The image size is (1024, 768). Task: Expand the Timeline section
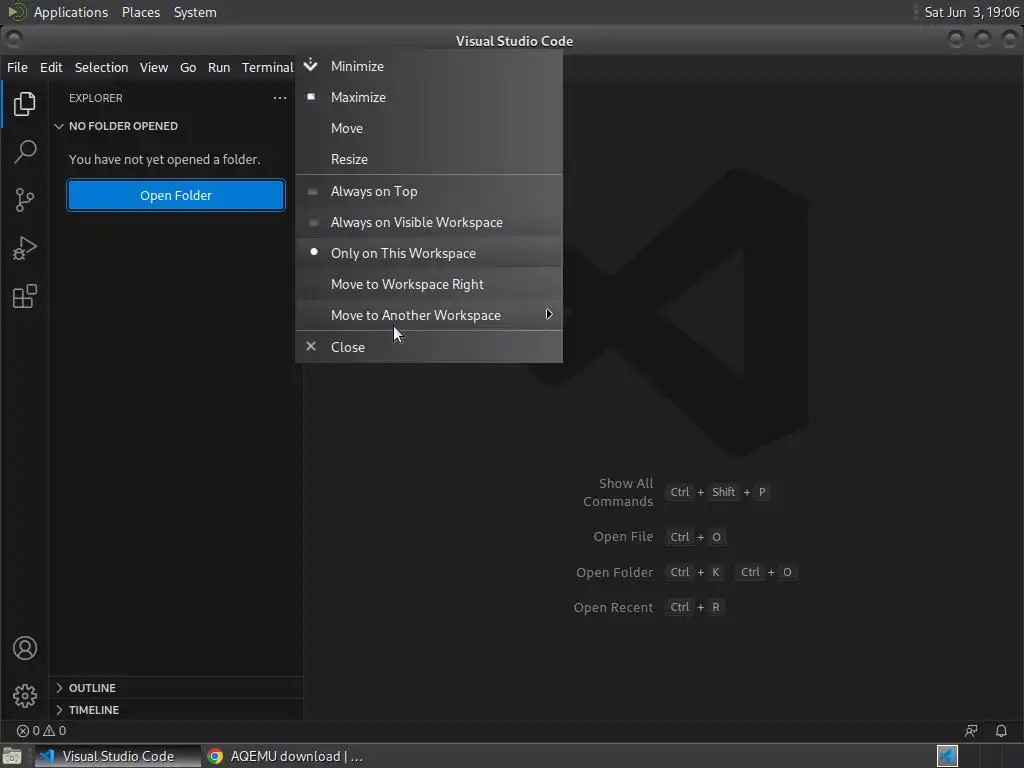(x=176, y=710)
